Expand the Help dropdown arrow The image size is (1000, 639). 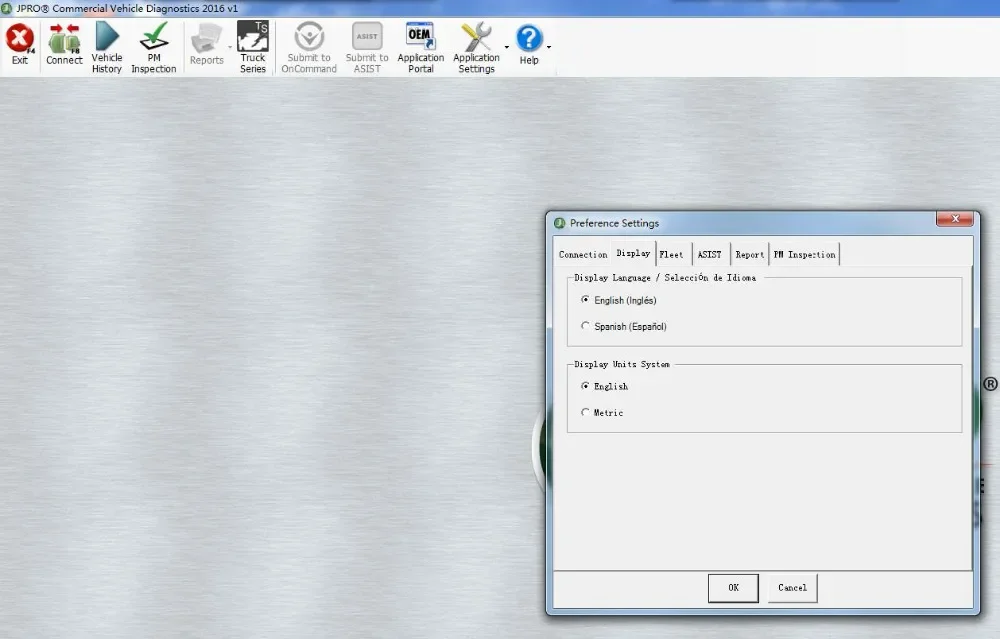point(548,47)
